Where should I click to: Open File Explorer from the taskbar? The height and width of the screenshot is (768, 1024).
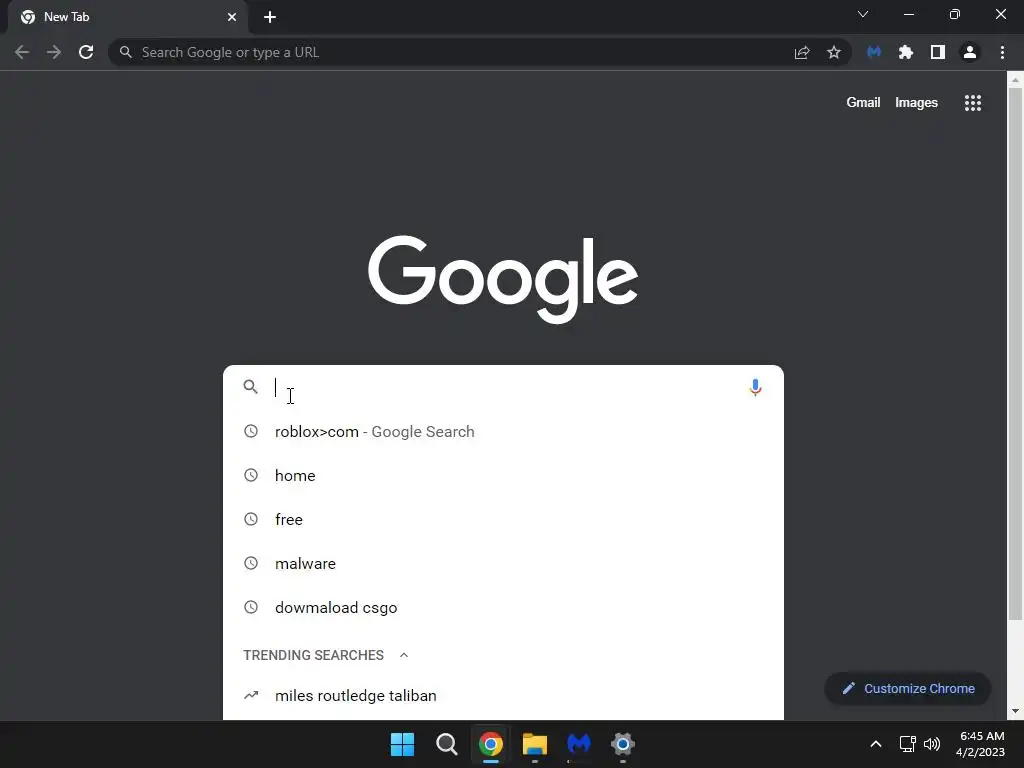pyautogui.click(x=534, y=744)
